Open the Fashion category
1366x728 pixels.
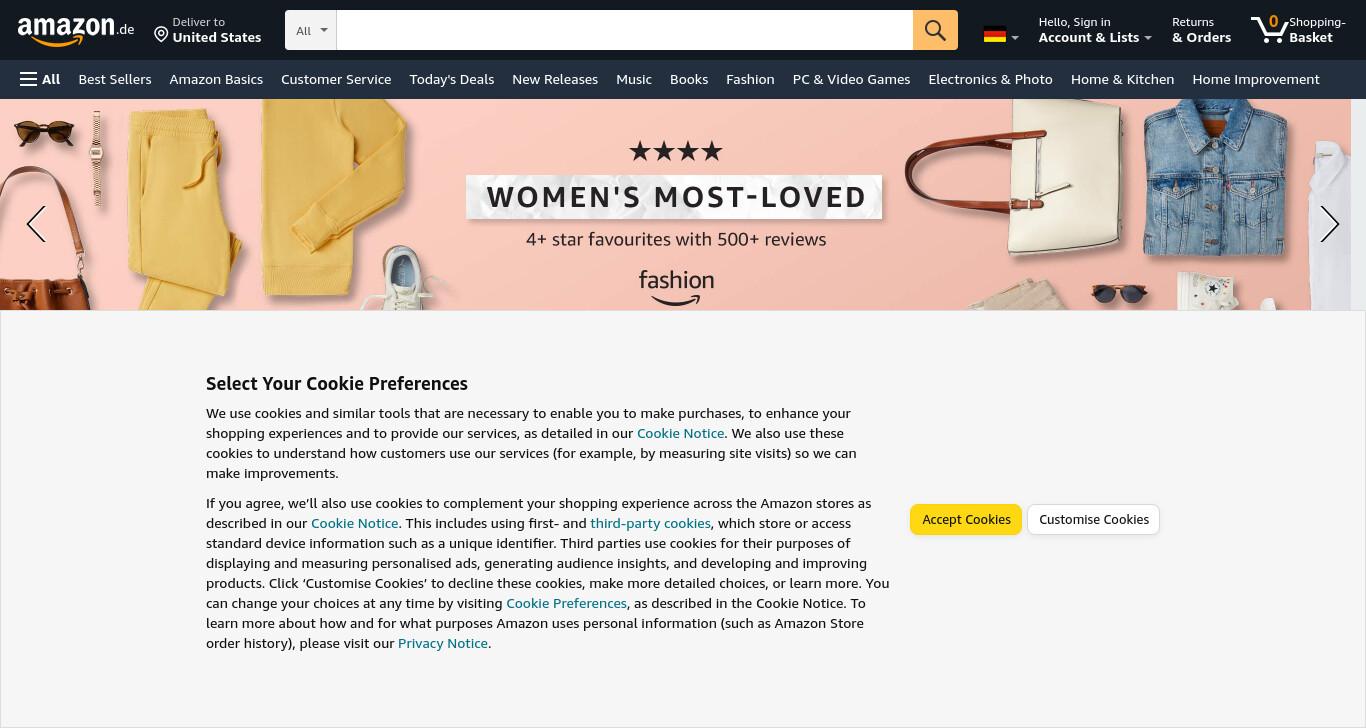(750, 79)
